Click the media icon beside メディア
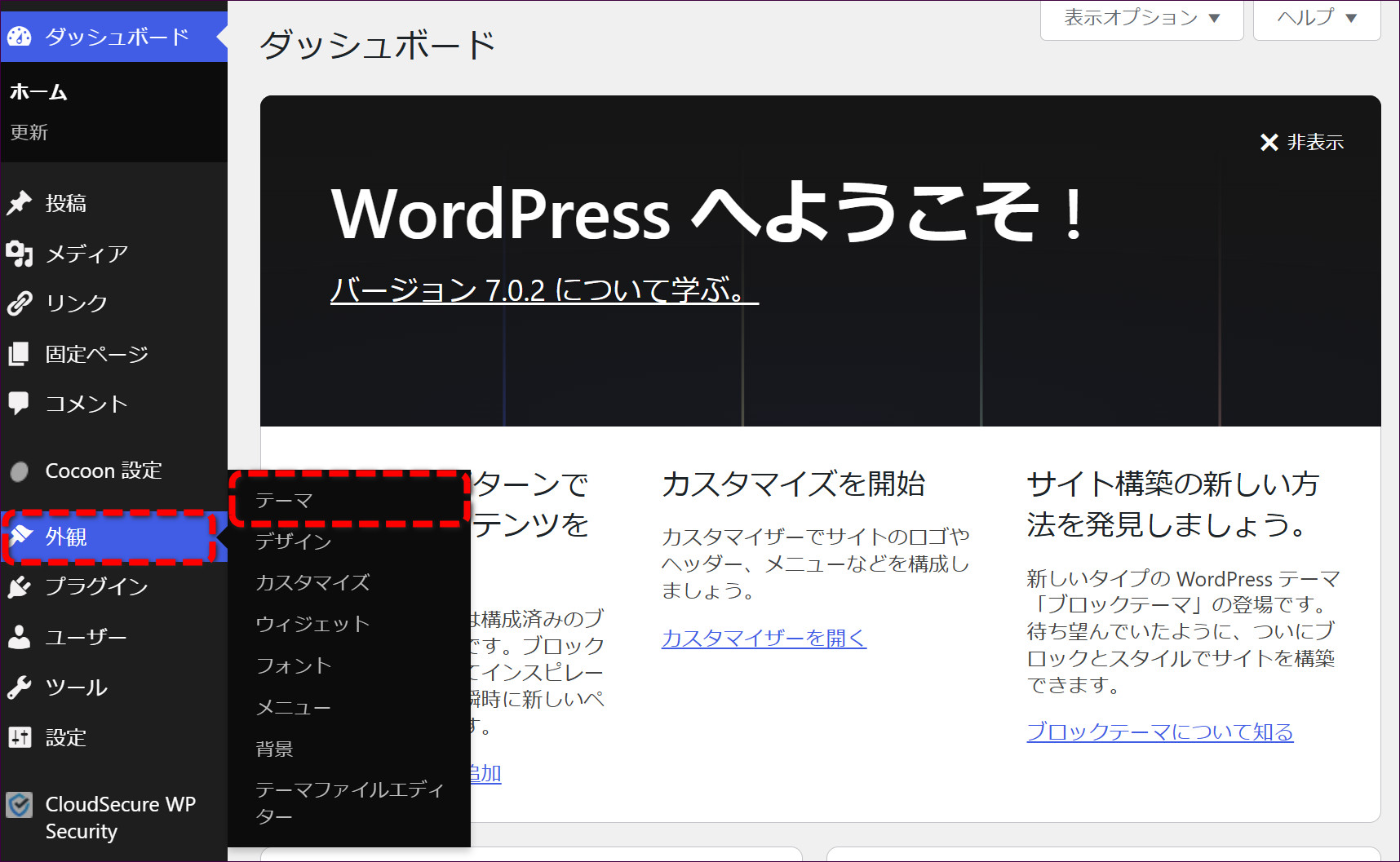This screenshot has width=1400, height=862. [19, 254]
